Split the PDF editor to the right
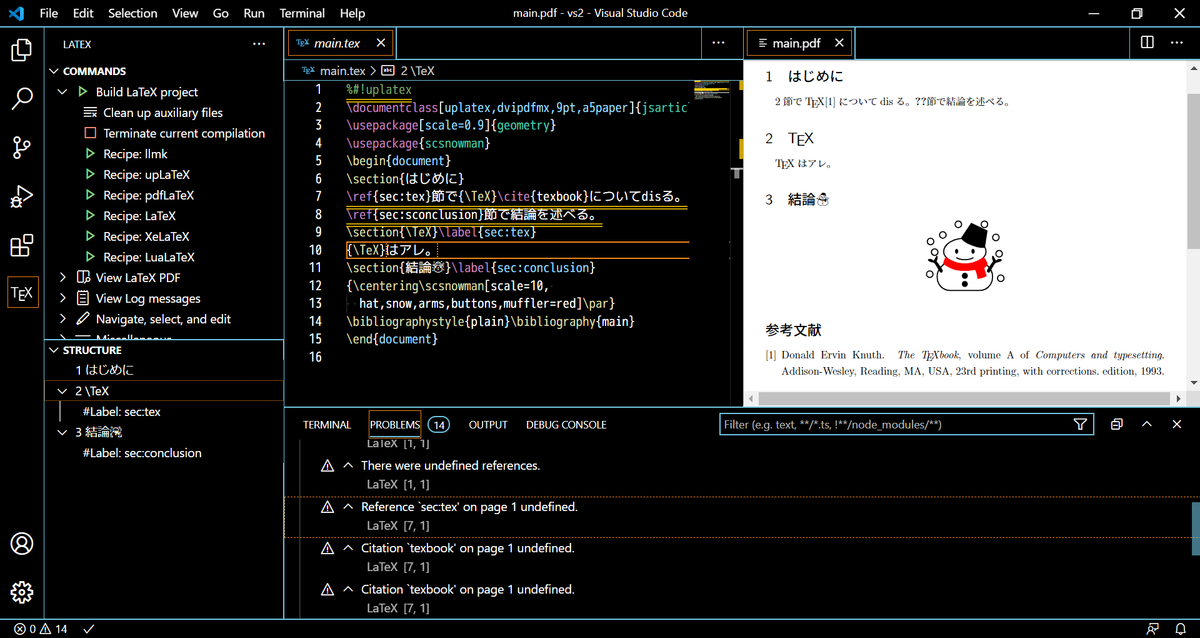Screen dimensions: 1200x638 point(1147,43)
